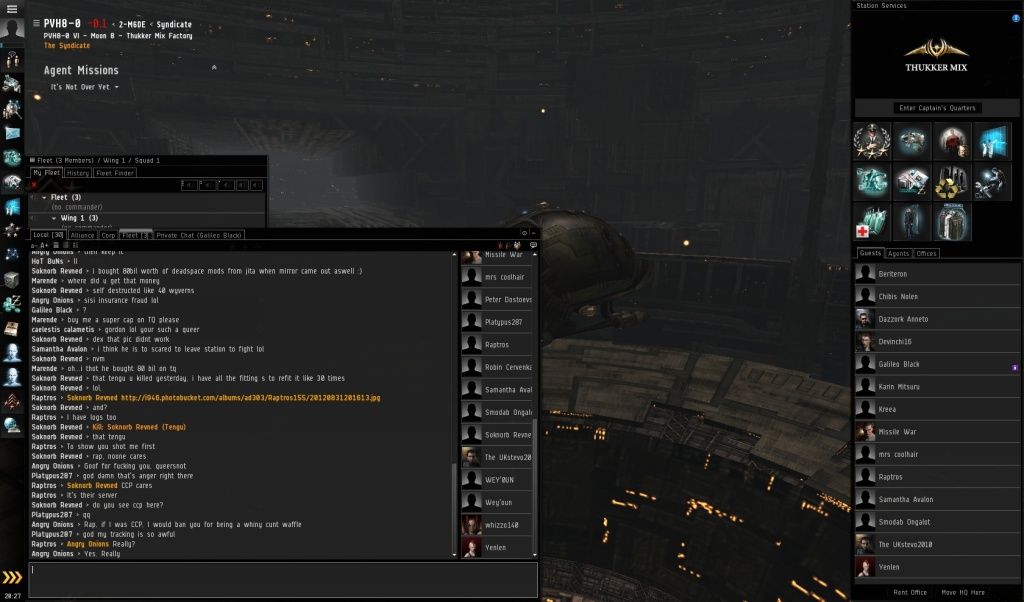Image resolution: width=1024 pixels, height=602 pixels.
Task: Open the Repair shop station service
Action: [x=991, y=182]
